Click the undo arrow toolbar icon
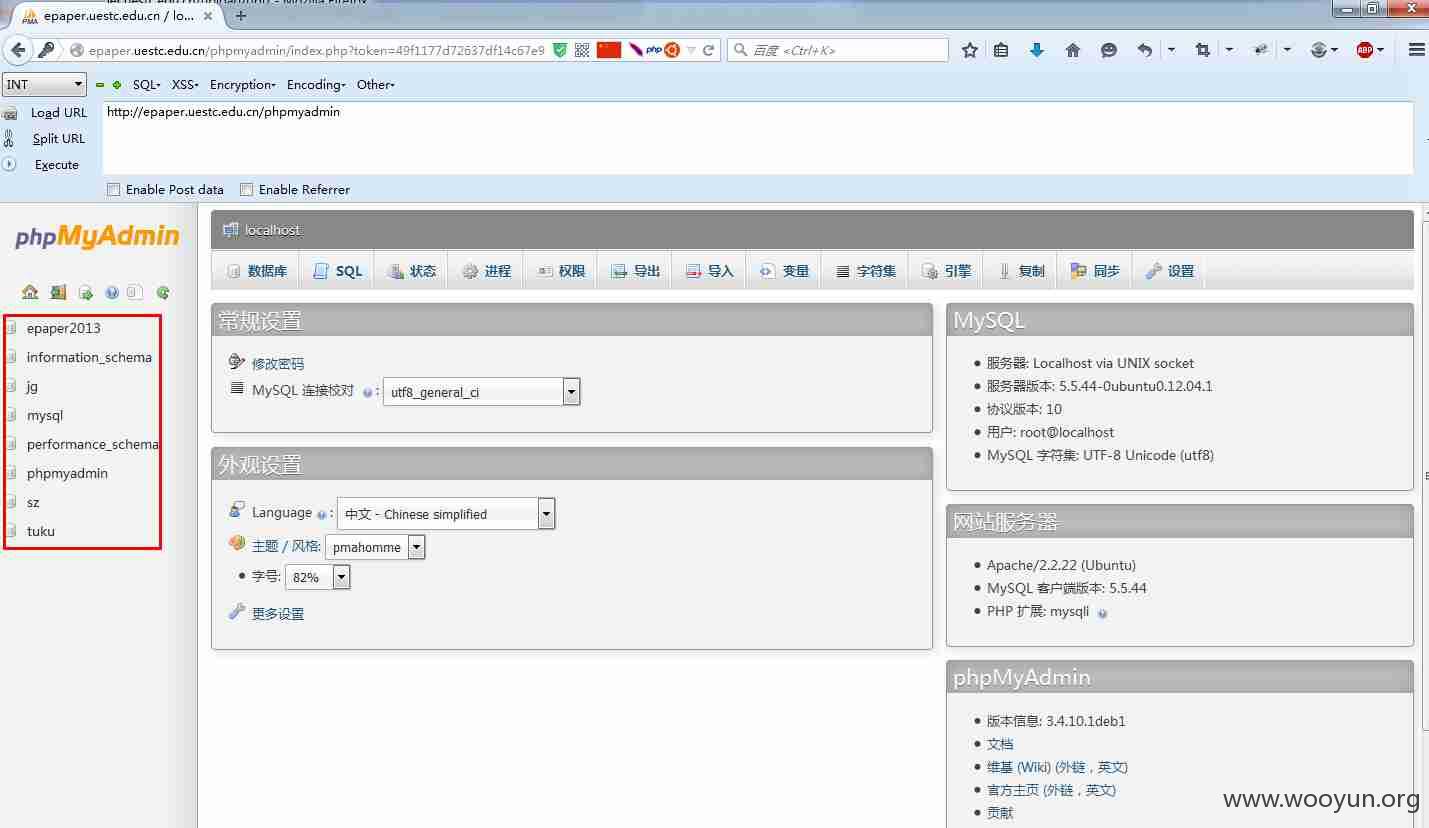Viewport: 1429px width, 828px height. coord(1145,50)
